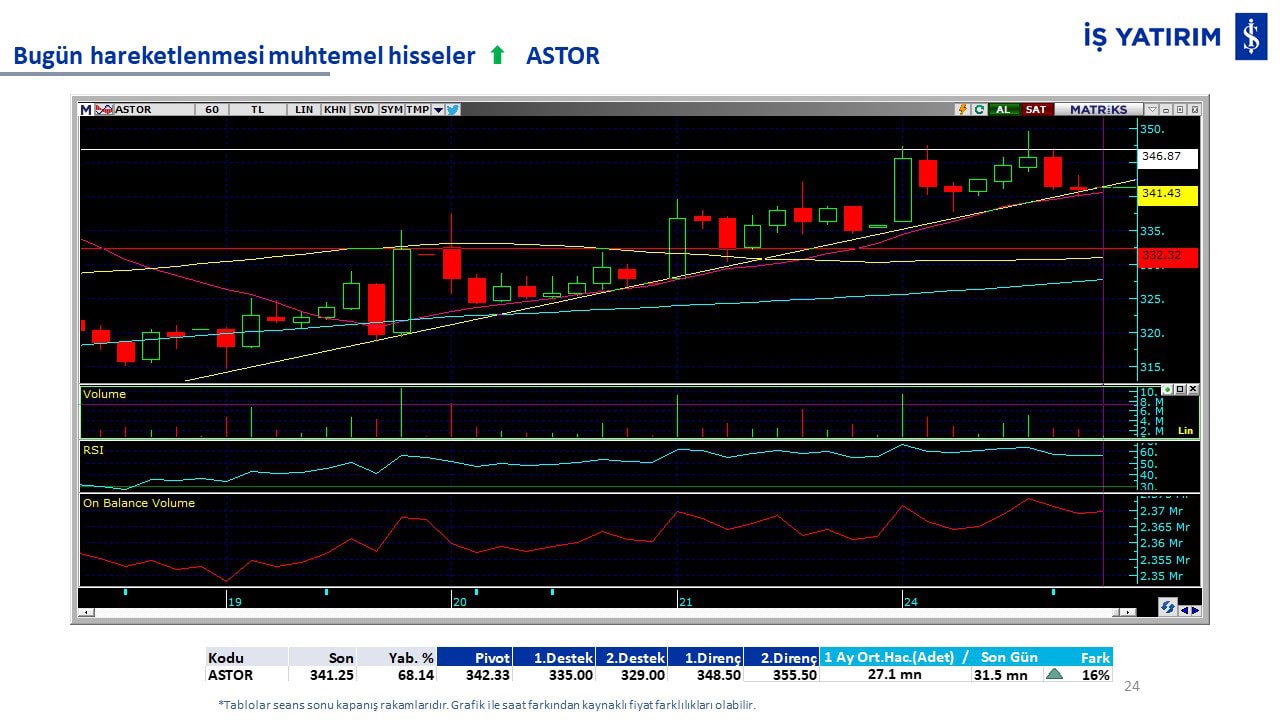Click the Kodu column header
Screen dimensions: 1280x720
pos(247,657)
